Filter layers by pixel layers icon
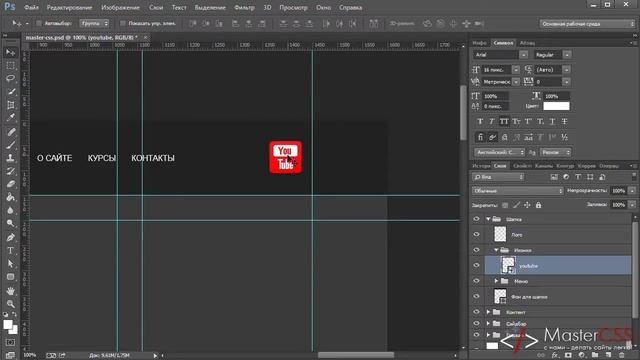640x360 pixels. [x=554, y=177]
